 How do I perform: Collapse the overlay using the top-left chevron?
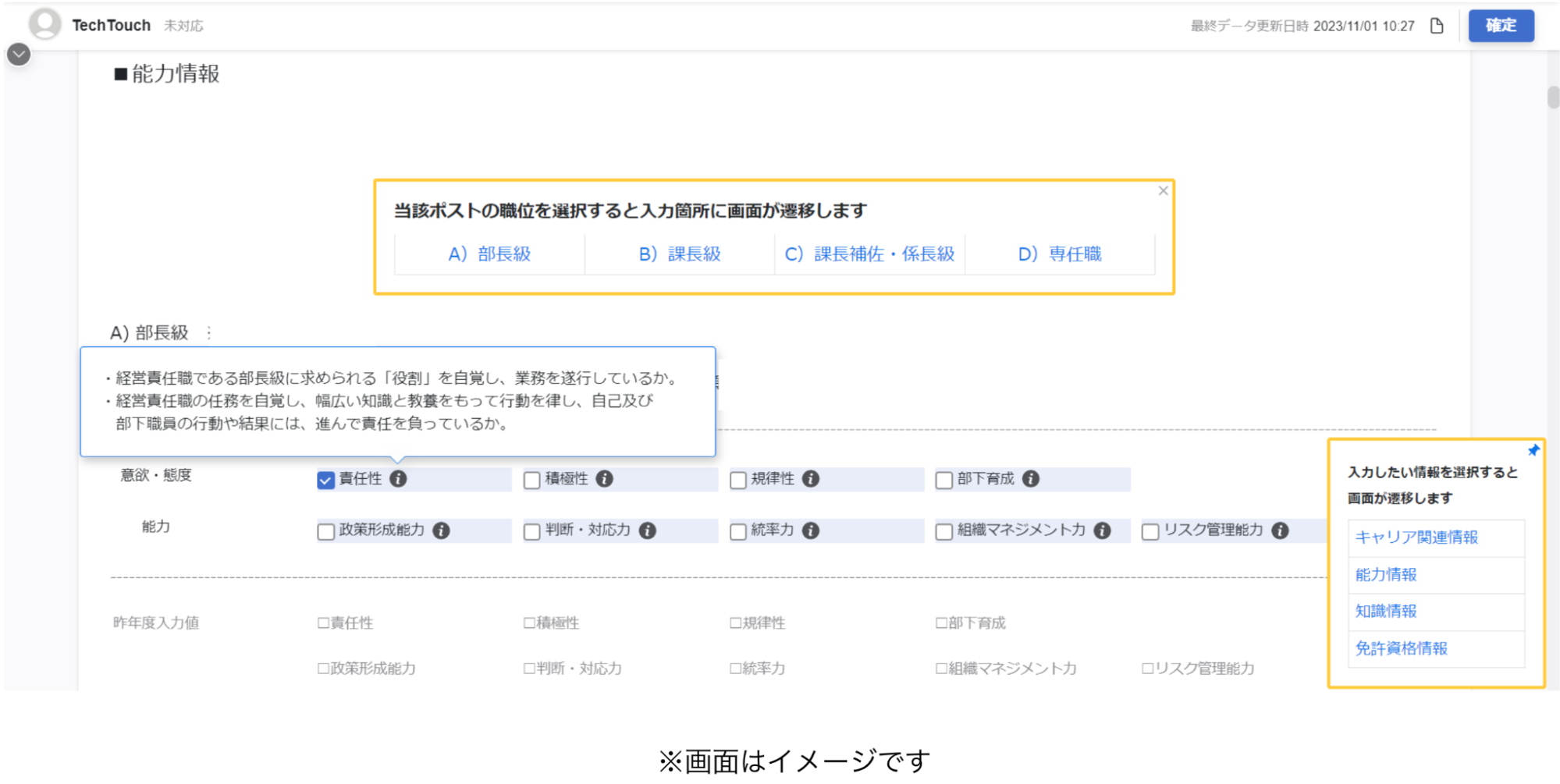coord(17,54)
